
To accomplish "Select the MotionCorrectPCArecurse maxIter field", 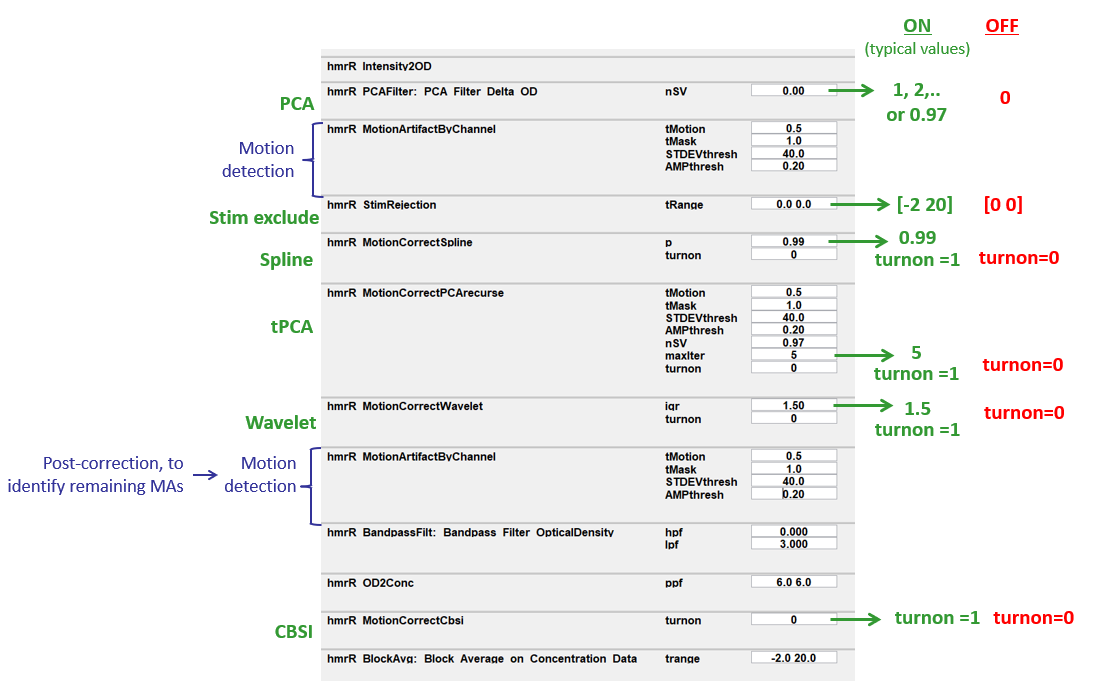I will (x=793, y=355).
